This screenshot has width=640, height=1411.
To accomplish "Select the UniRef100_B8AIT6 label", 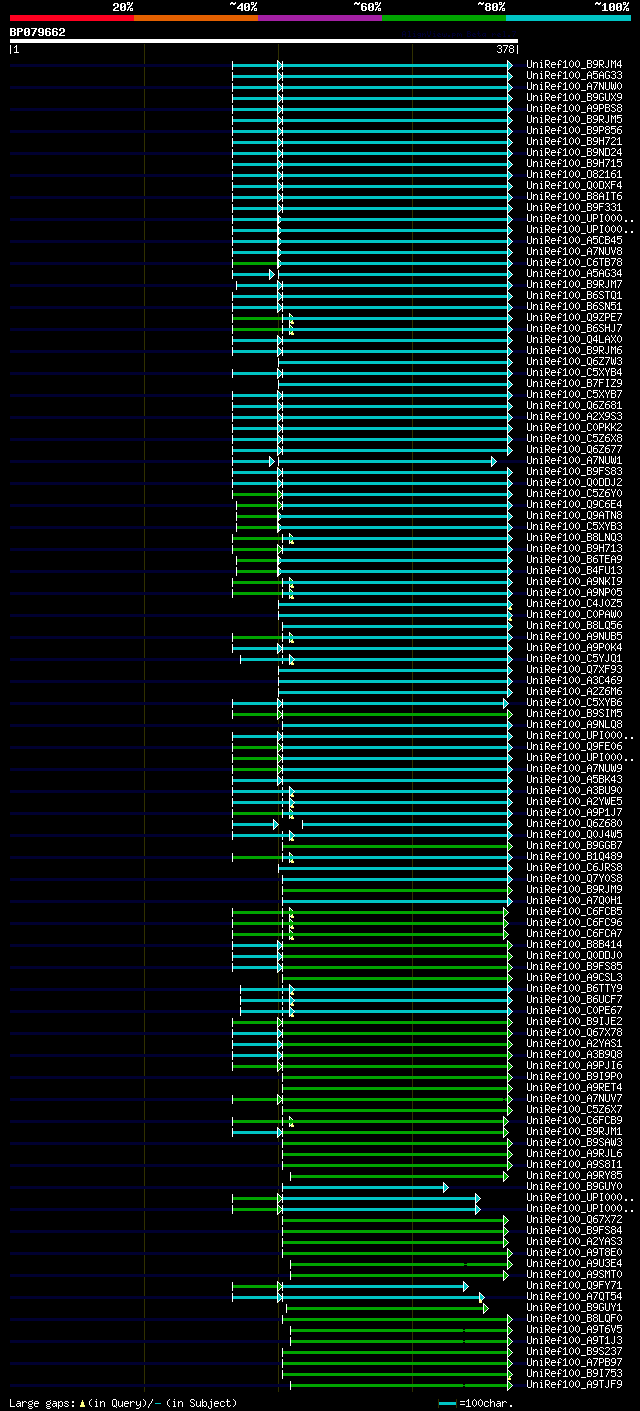I will [x=574, y=196].
